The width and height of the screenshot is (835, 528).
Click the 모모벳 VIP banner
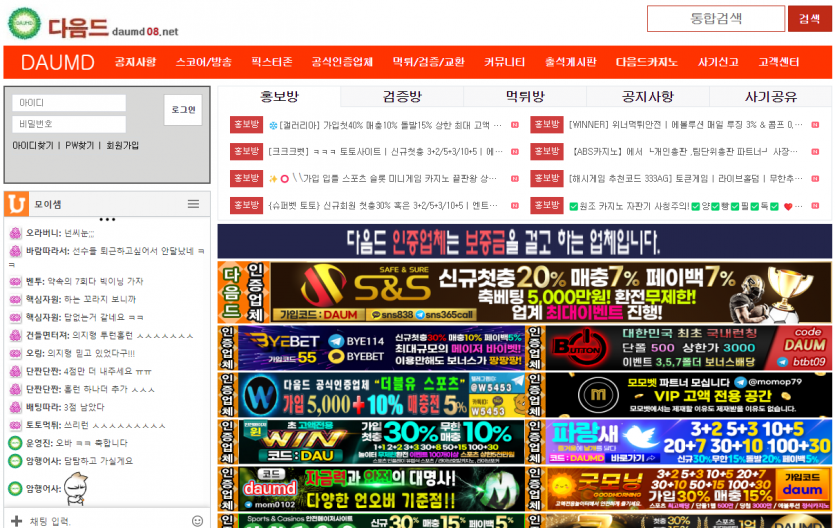coord(678,395)
